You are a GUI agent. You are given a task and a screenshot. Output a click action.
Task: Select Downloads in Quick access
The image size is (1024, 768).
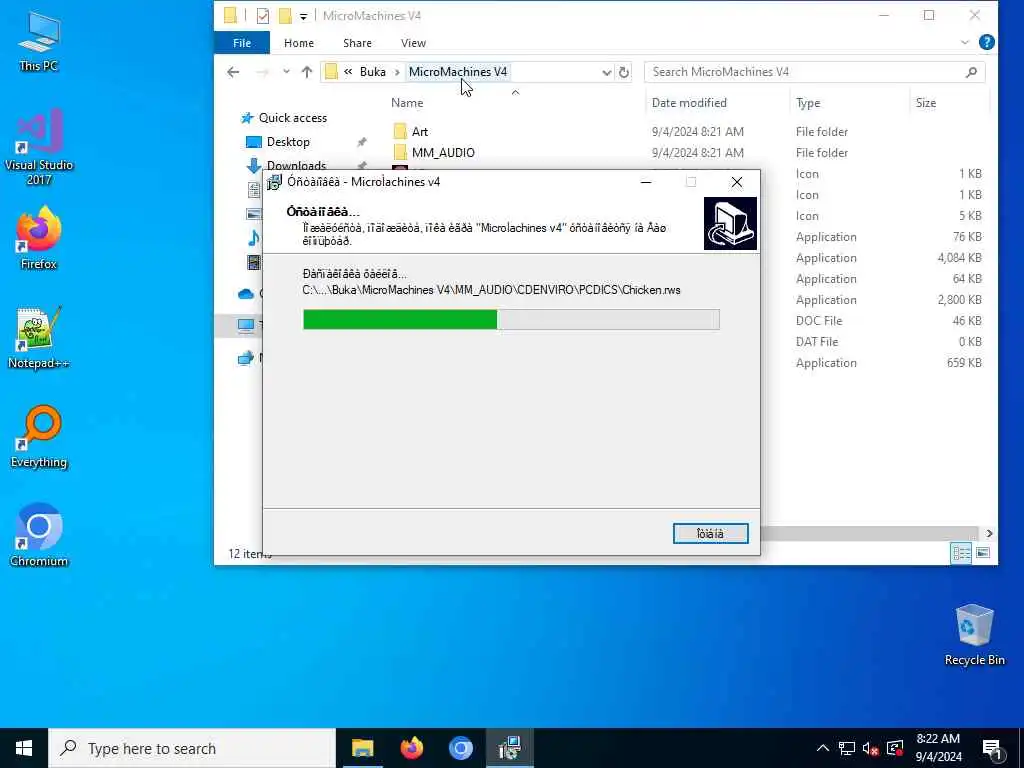coord(296,165)
